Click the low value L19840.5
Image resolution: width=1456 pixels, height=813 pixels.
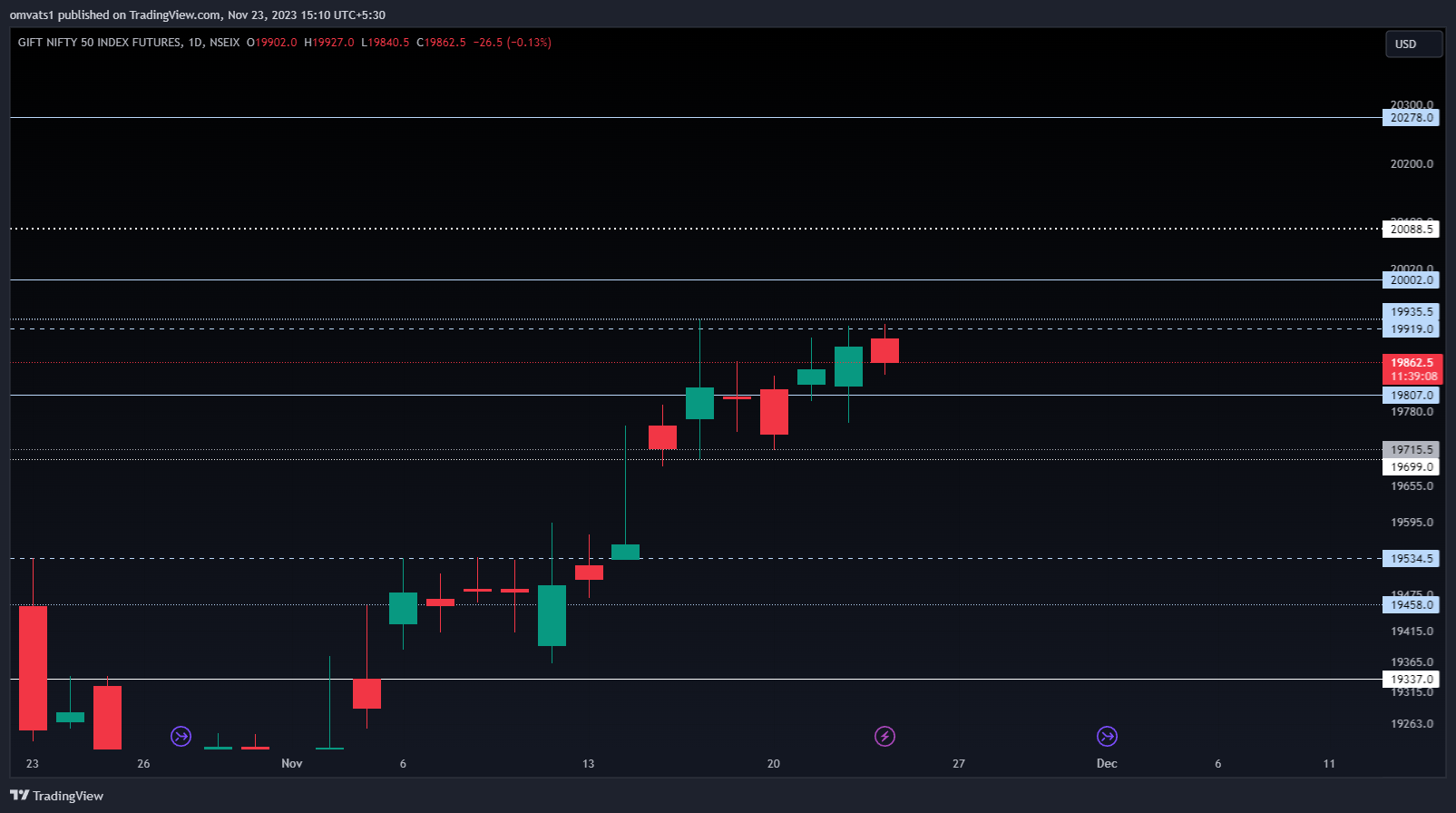385,43
